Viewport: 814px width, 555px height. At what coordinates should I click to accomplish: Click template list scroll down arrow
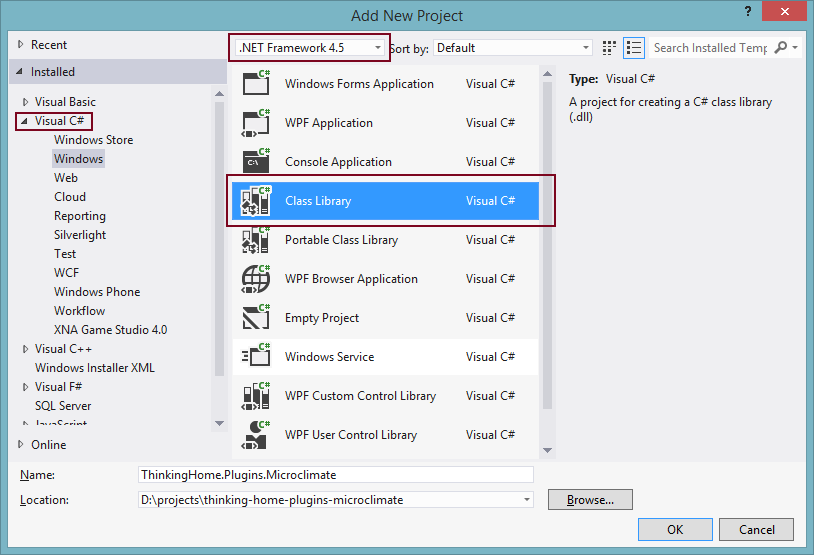tap(547, 450)
